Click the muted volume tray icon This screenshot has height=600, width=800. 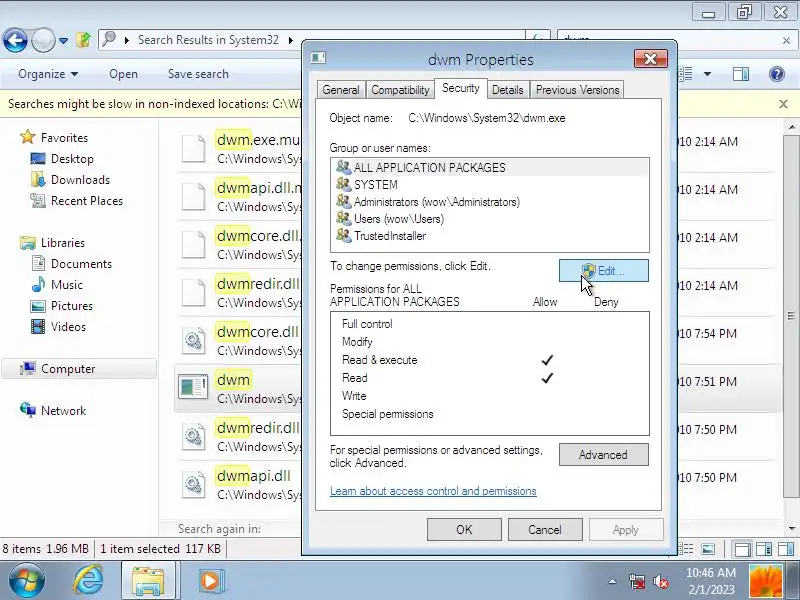click(661, 581)
